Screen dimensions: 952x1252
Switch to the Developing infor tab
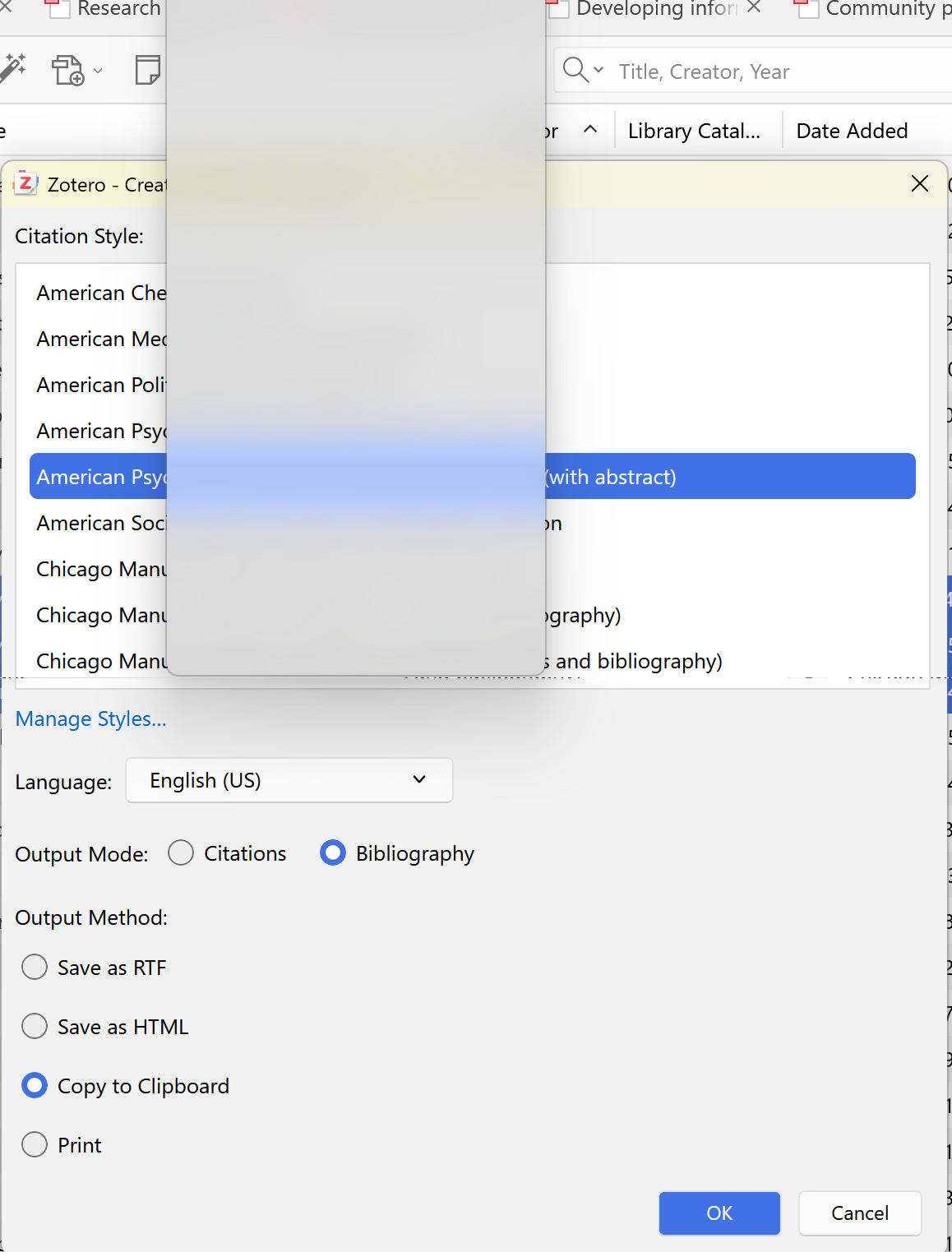656,9
